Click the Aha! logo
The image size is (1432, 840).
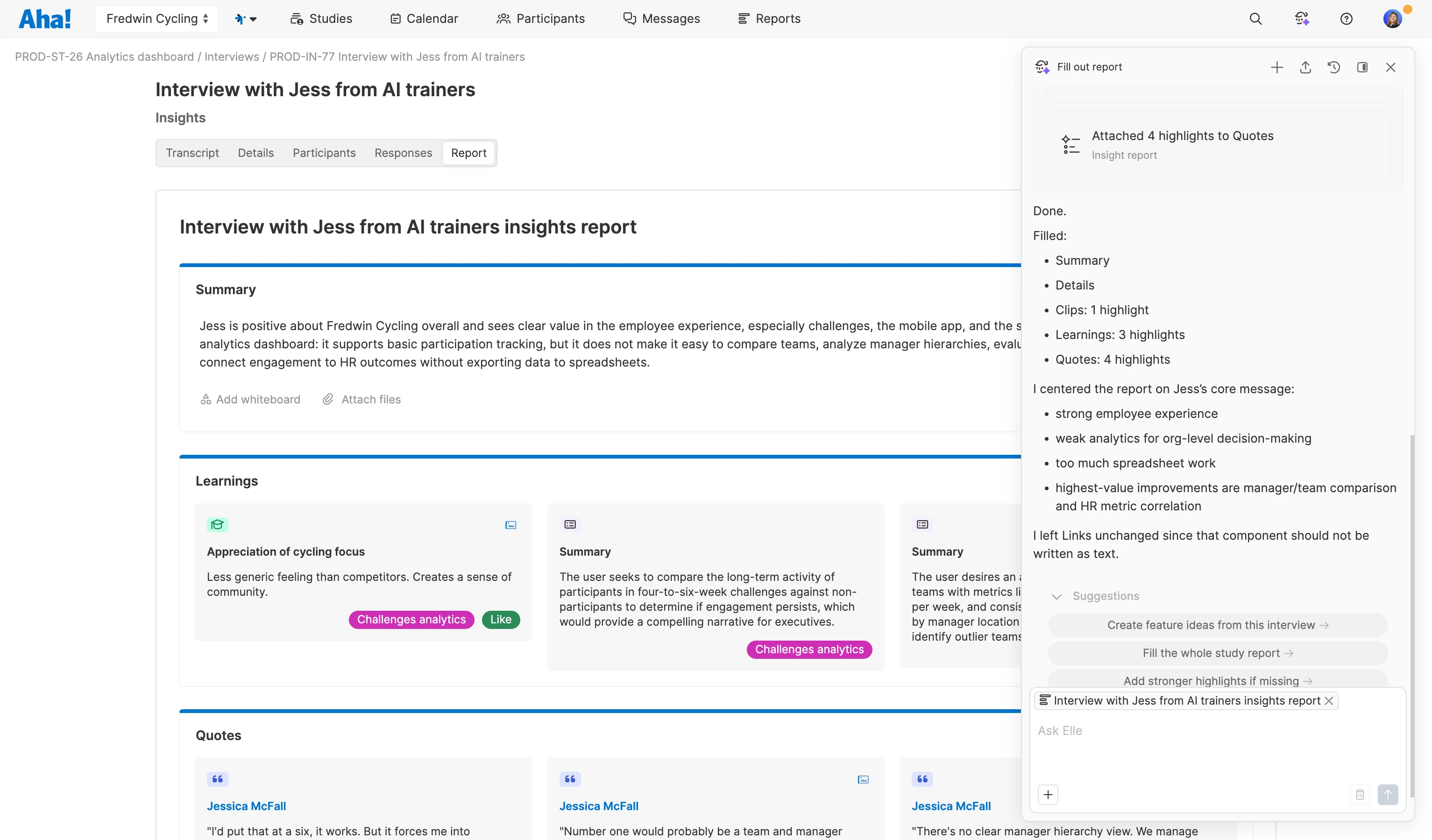[x=45, y=19]
